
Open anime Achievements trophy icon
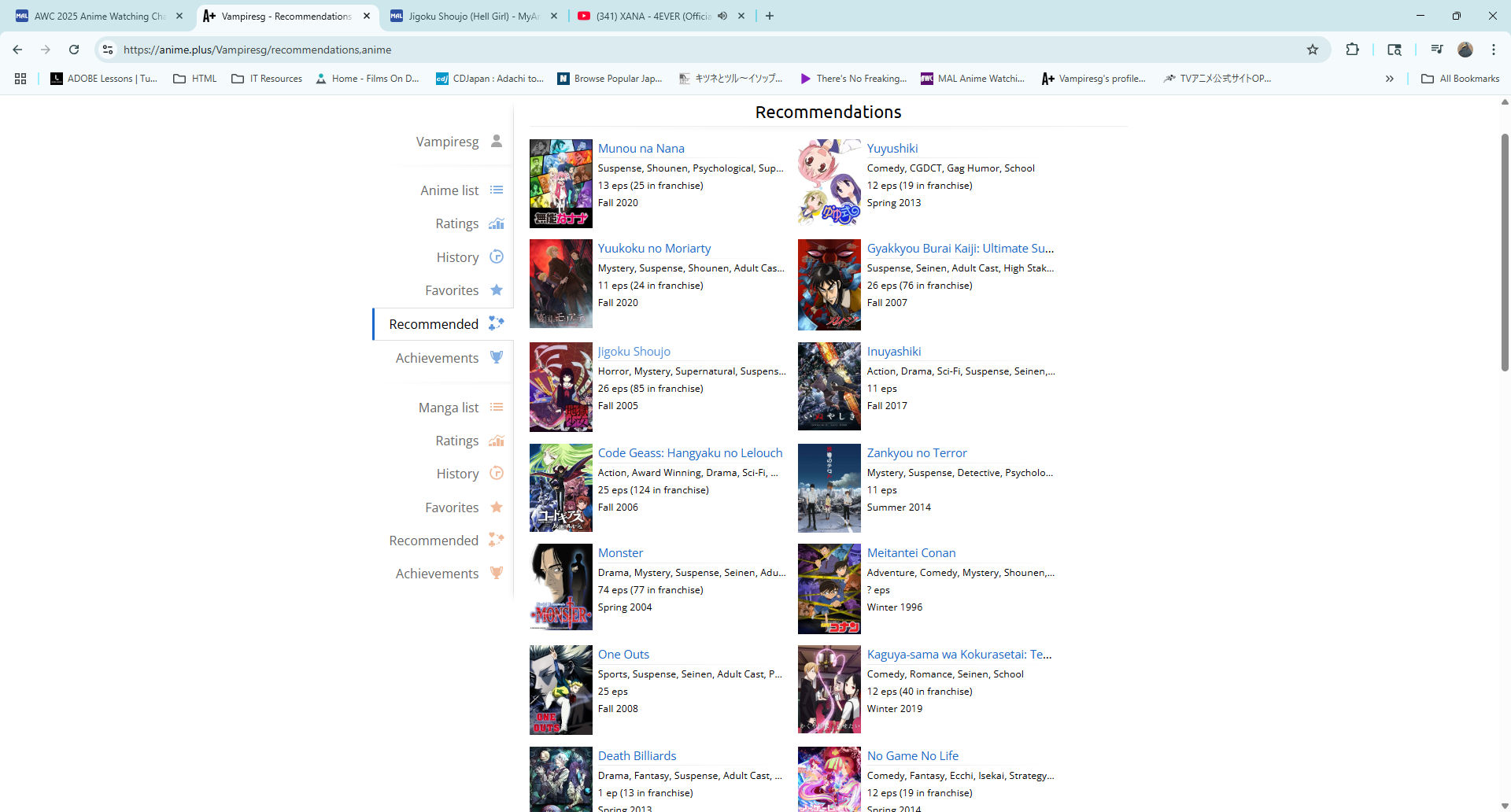[x=496, y=357]
